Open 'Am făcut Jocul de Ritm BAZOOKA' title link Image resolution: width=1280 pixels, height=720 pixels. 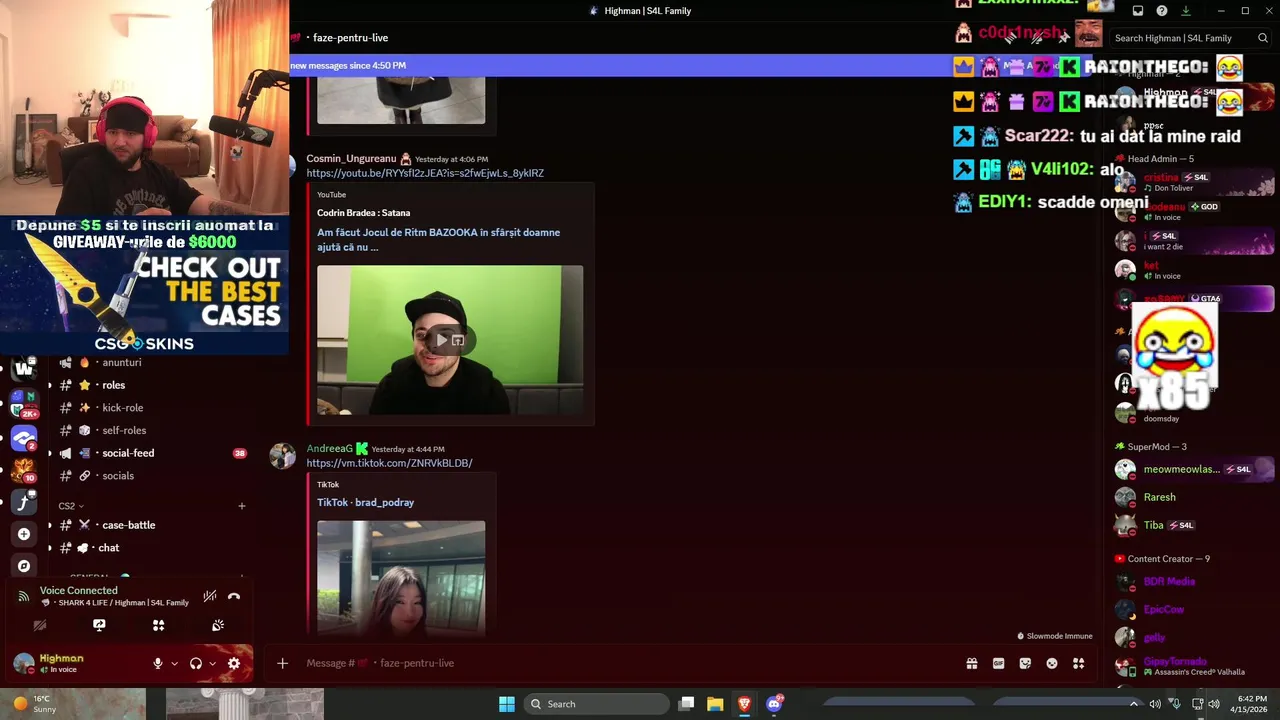pyautogui.click(x=438, y=239)
